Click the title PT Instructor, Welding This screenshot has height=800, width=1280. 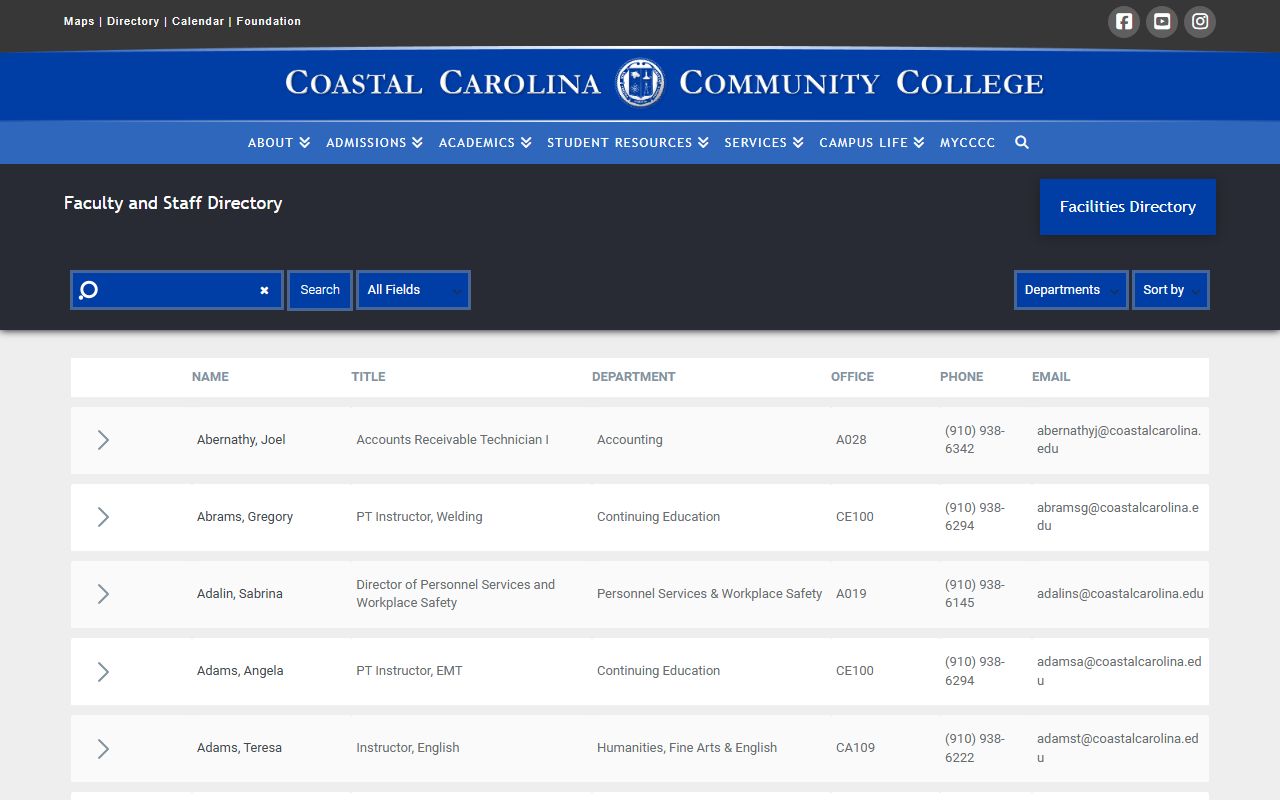[419, 517]
